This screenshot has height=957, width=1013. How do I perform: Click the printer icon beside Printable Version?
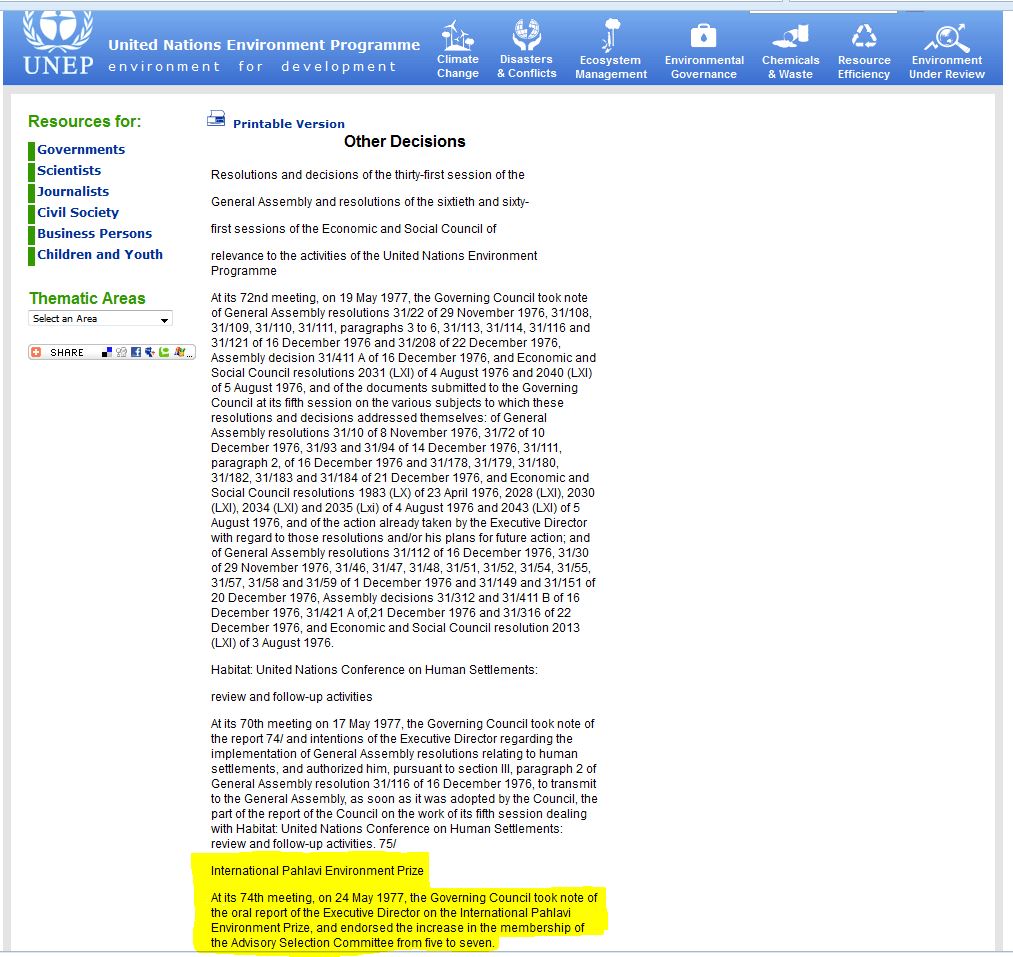pos(216,119)
